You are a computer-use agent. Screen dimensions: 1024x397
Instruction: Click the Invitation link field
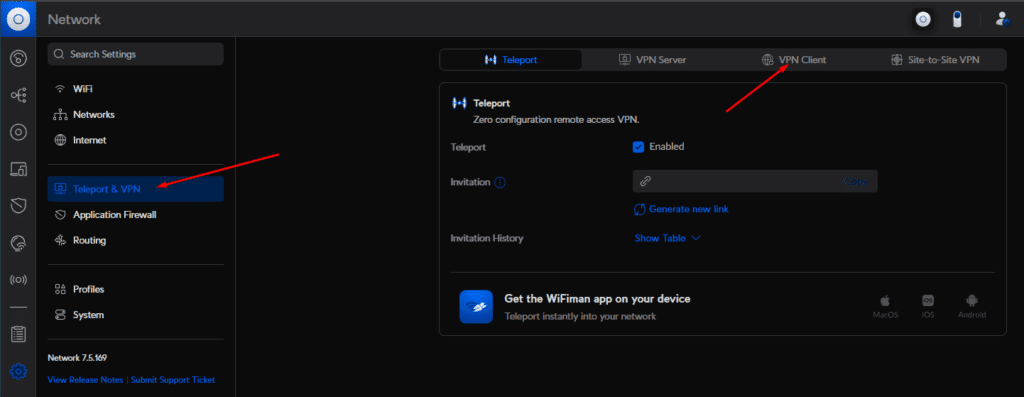pos(755,182)
